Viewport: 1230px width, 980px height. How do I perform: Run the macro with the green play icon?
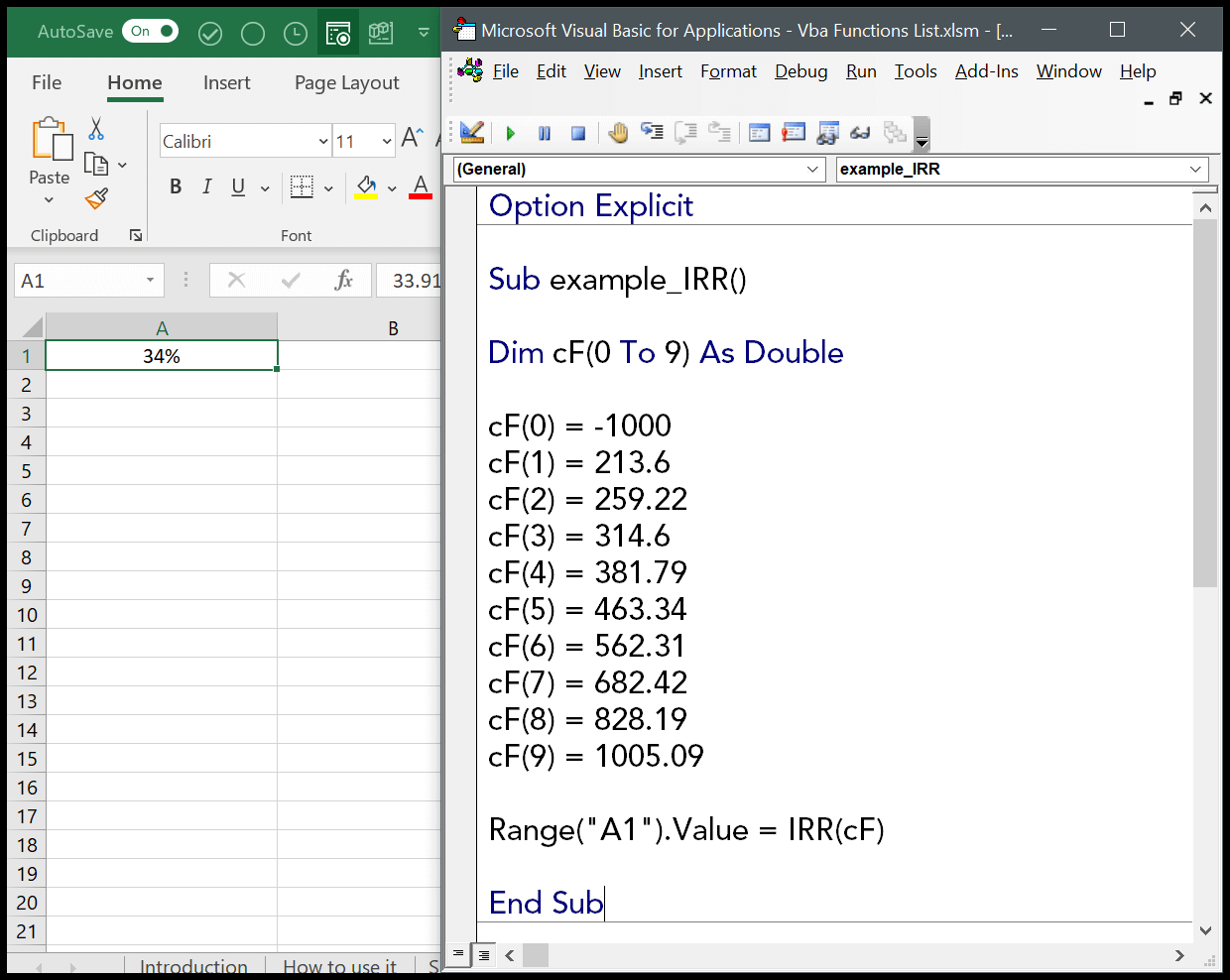[x=511, y=133]
